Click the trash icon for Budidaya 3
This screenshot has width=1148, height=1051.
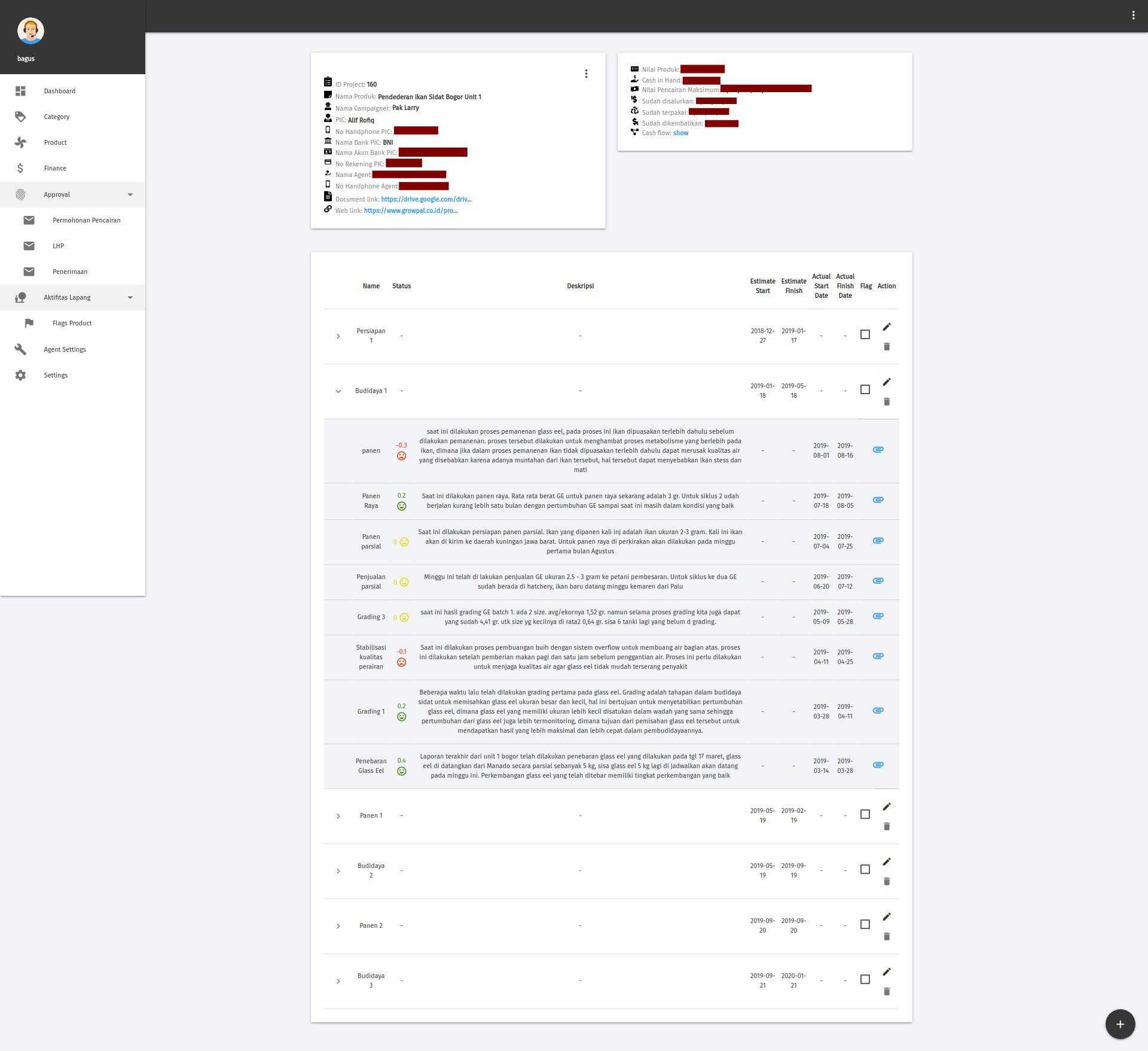click(887, 992)
